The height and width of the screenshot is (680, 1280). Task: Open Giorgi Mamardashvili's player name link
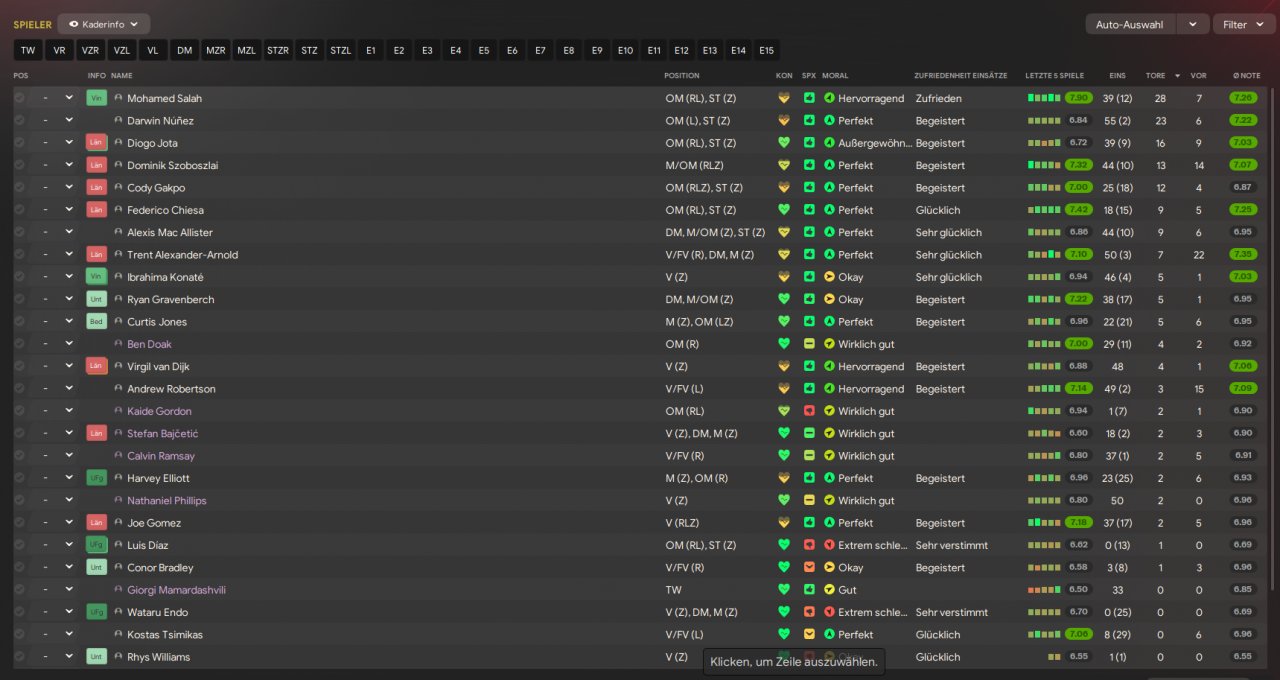tap(176, 590)
